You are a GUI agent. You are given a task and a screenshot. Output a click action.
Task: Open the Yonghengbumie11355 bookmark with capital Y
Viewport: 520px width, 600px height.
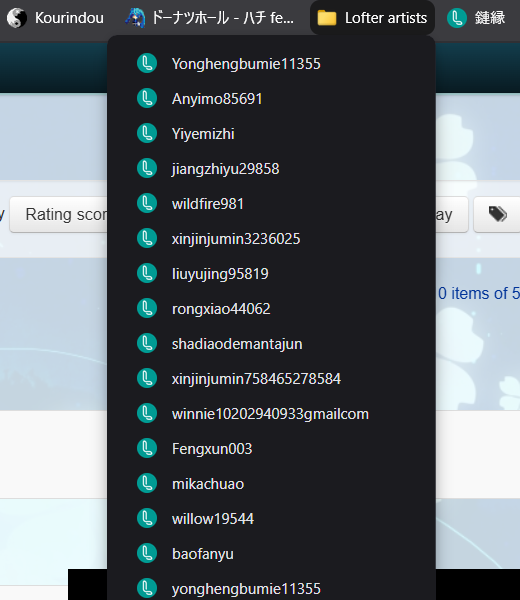271,64
